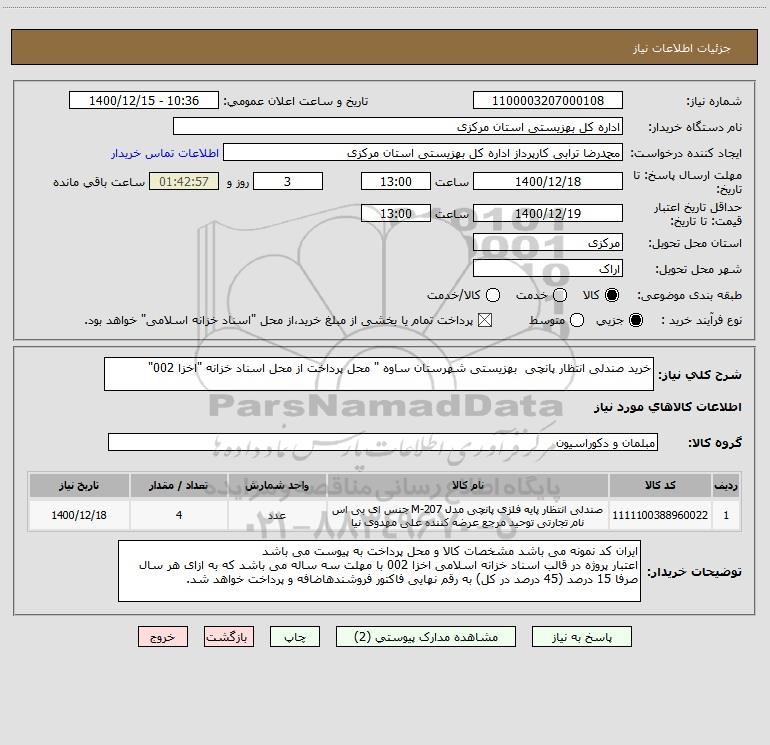This screenshot has height=745, width=770.
Task: Click the ردیف column header
Action: click(x=726, y=485)
